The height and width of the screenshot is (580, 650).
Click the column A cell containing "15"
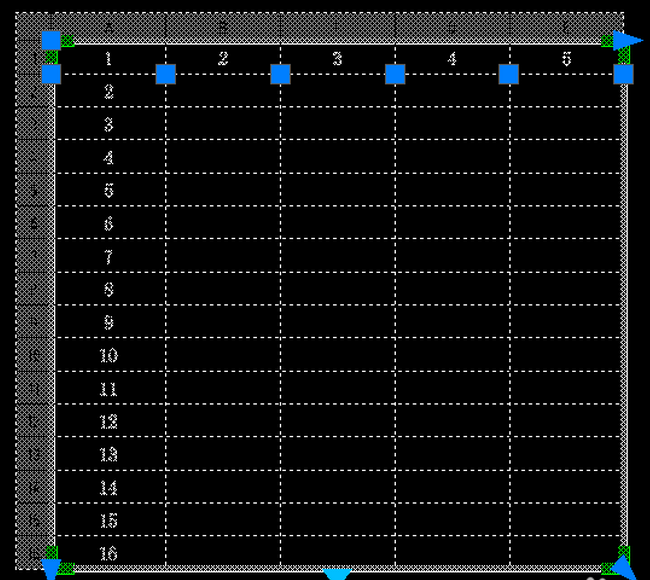[x=110, y=519]
